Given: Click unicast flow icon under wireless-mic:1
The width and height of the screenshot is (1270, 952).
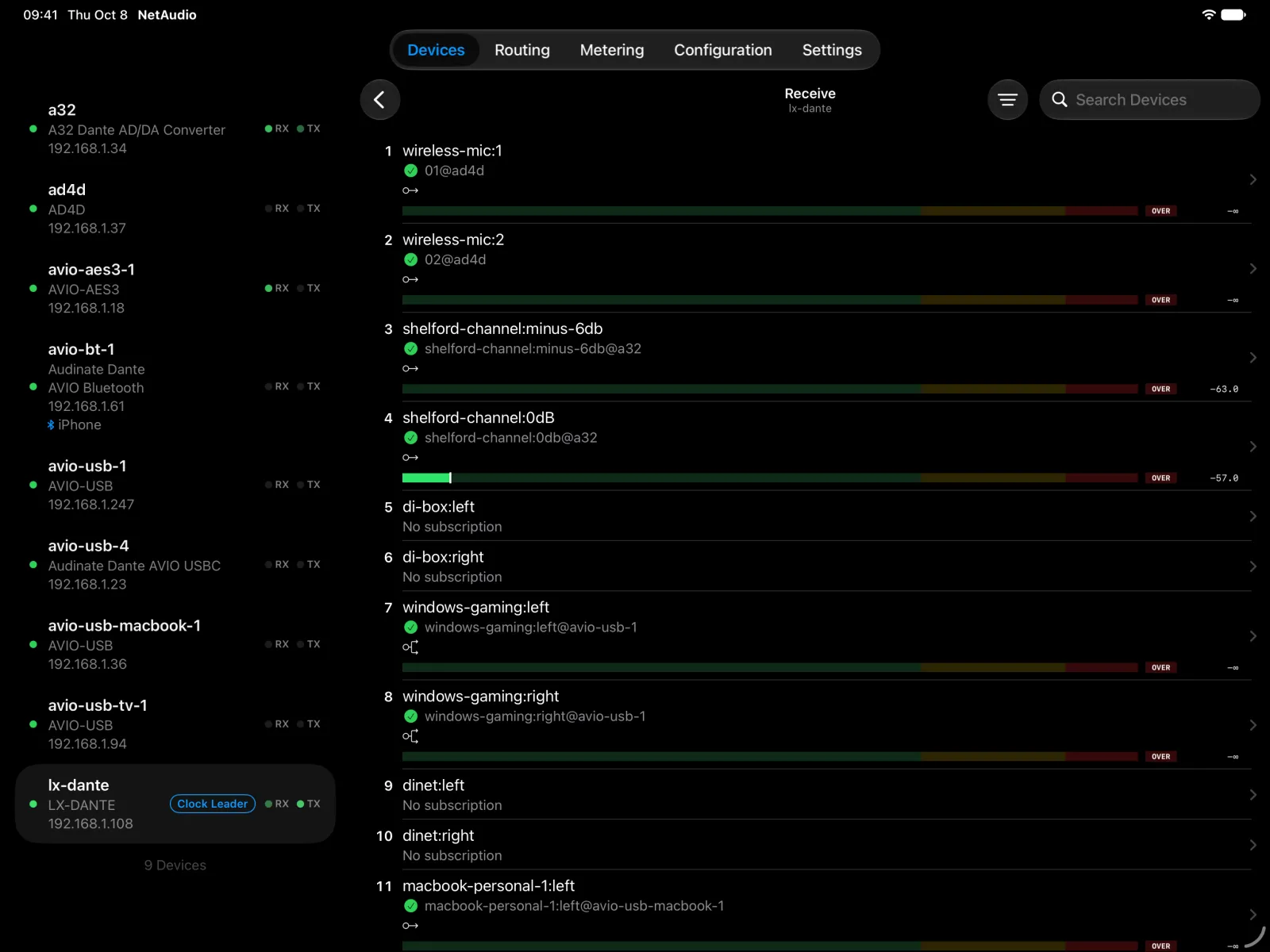Looking at the screenshot, I should (410, 190).
